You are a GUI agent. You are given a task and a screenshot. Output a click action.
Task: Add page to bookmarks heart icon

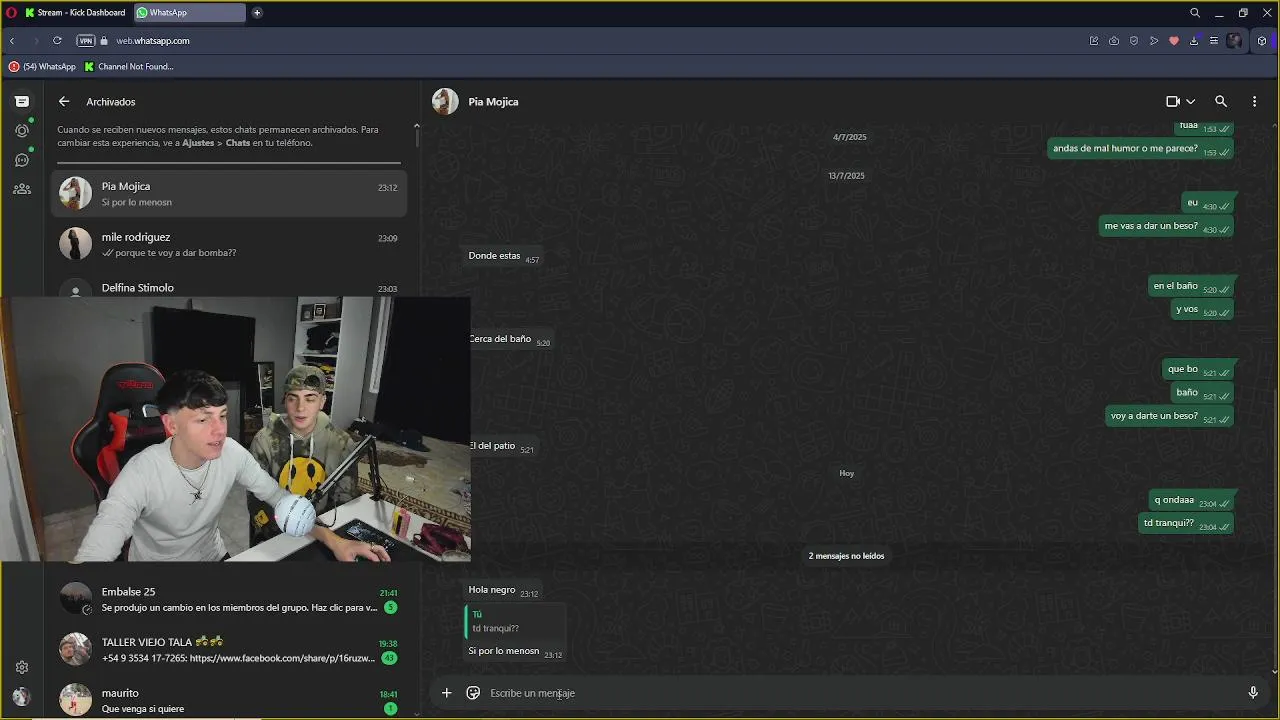click(1174, 41)
